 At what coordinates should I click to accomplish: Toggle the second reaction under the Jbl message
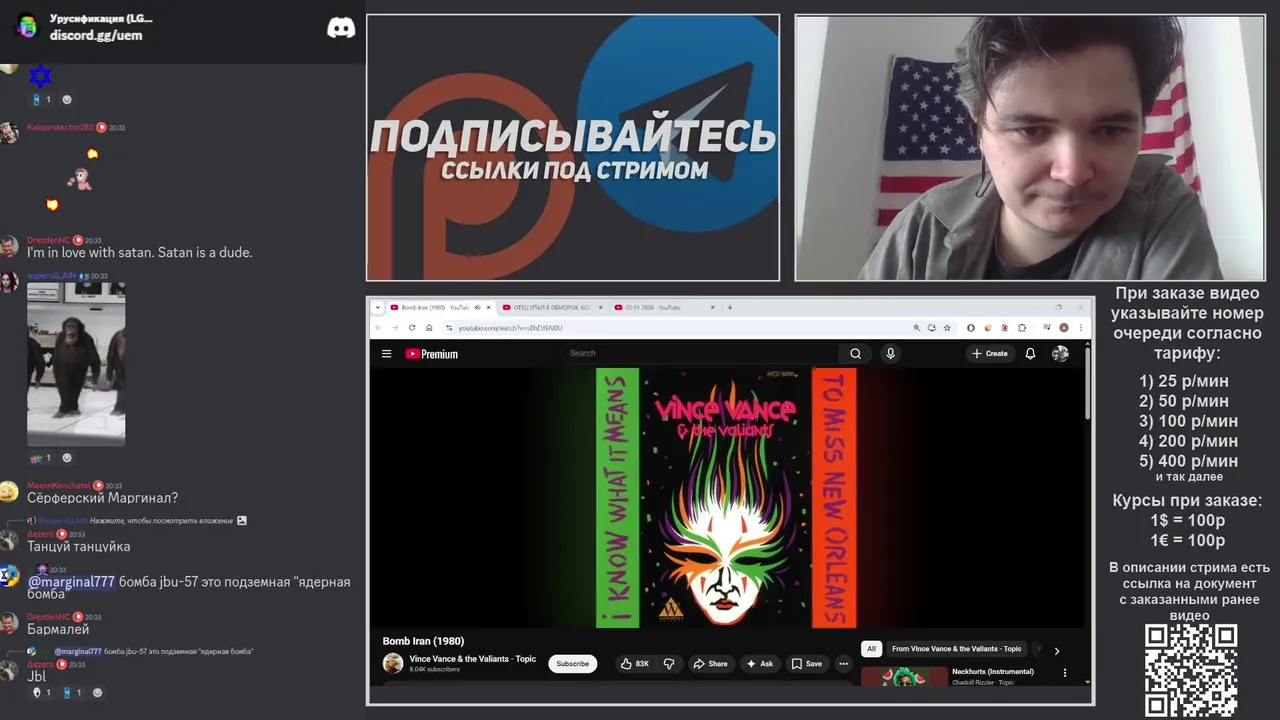point(72,692)
